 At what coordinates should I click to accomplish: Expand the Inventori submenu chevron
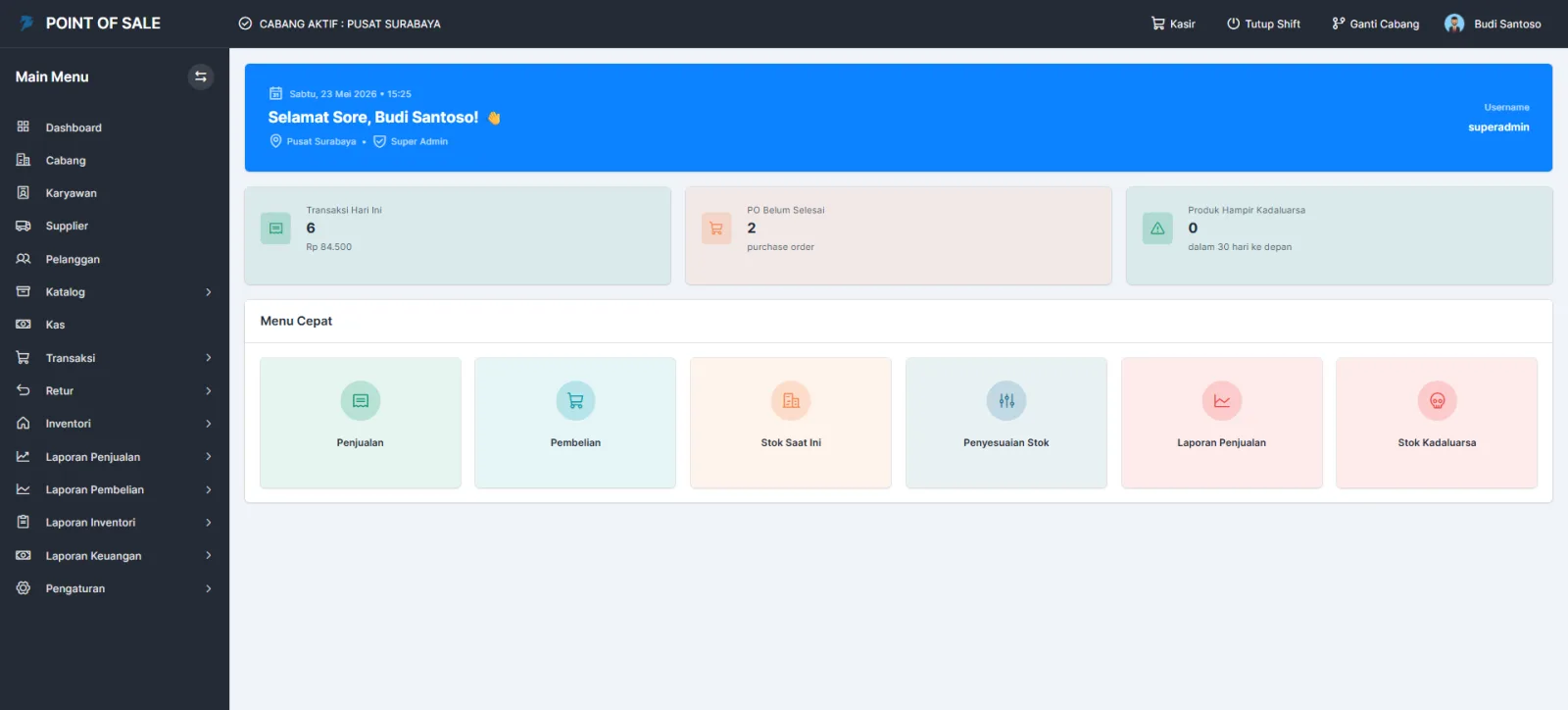(209, 424)
